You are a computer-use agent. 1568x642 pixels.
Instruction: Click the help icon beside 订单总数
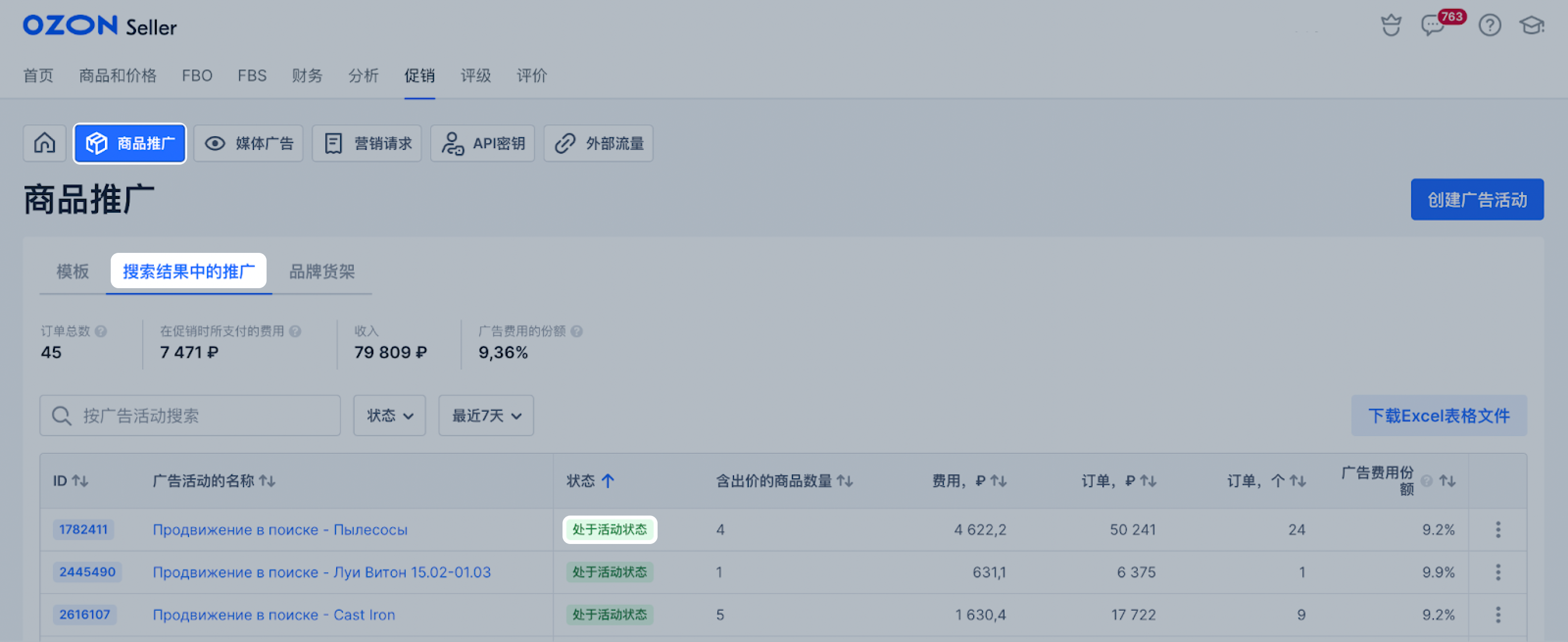[101, 331]
